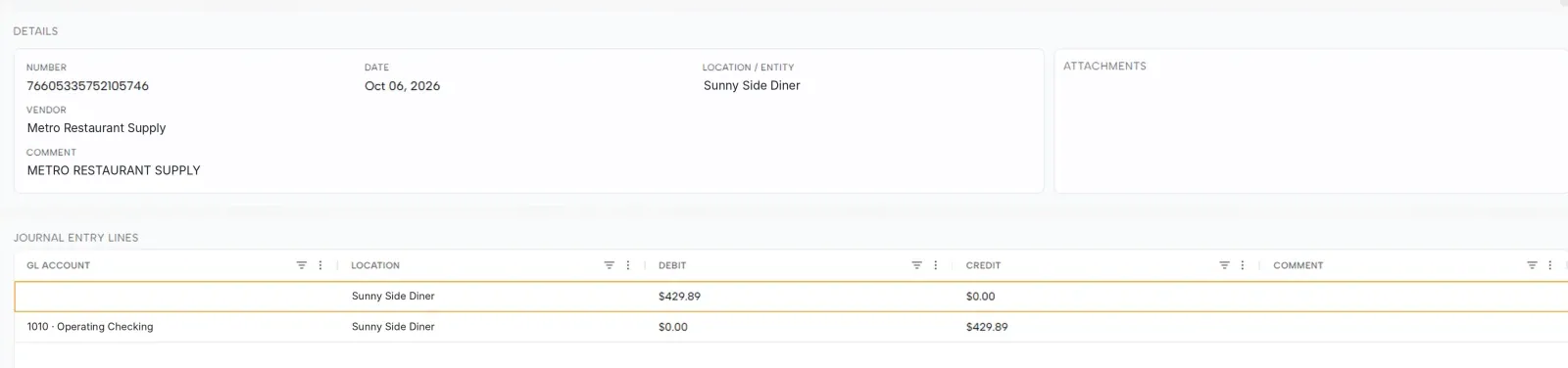This screenshot has width=1568, height=368.
Task: Click the Journal Entry Lines heading
Action: (x=75, y=238)
